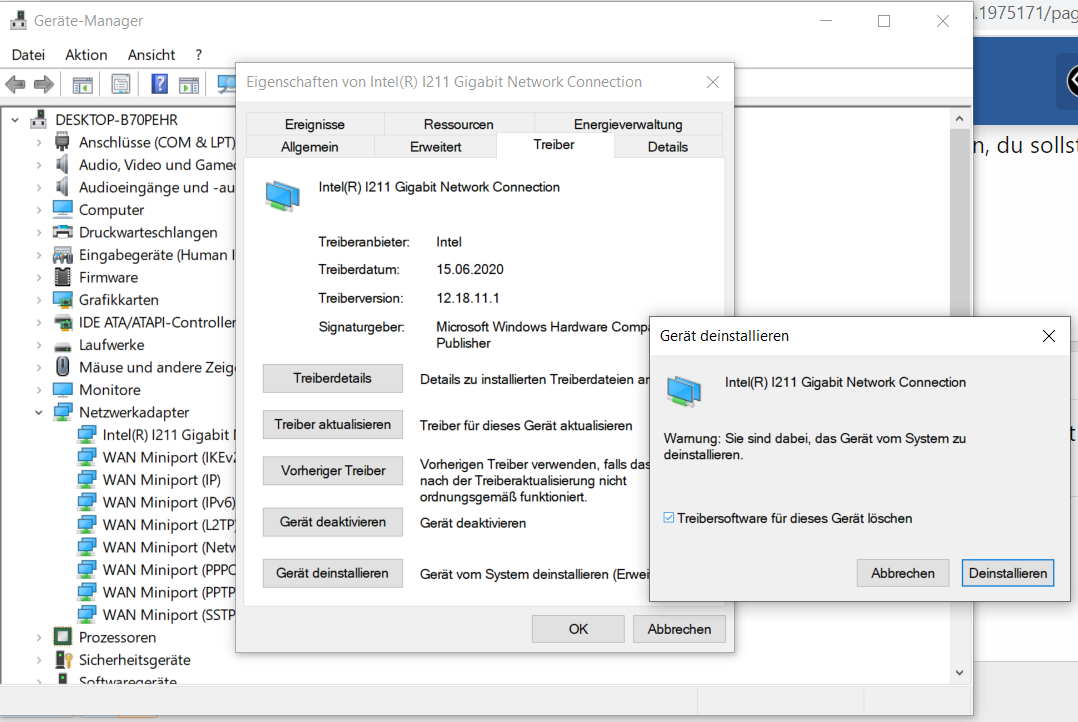Image resolution: width=1078 pixels, height=722 pixels.
Task: Click the Anschlüsse (COM & LPT) port icon
Action: (x=62, y=142)
